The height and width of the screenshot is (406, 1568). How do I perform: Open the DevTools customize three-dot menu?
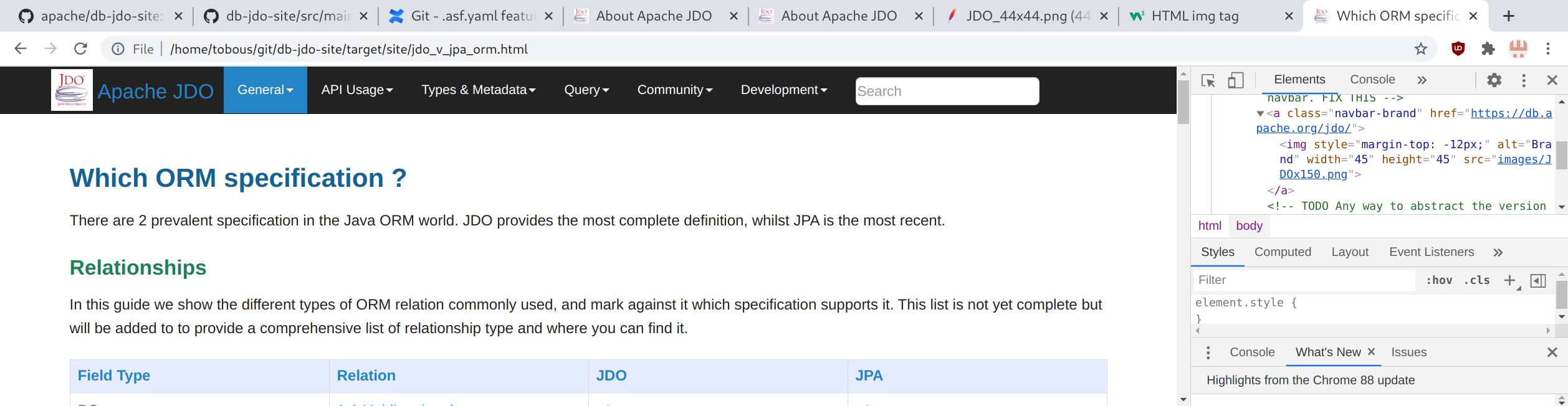click(x=1524, y=80)
